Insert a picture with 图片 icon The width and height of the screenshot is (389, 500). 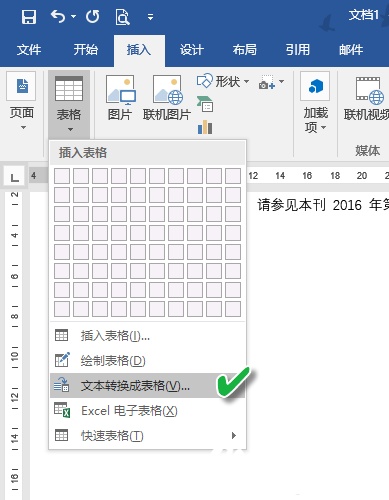(120, 98)
